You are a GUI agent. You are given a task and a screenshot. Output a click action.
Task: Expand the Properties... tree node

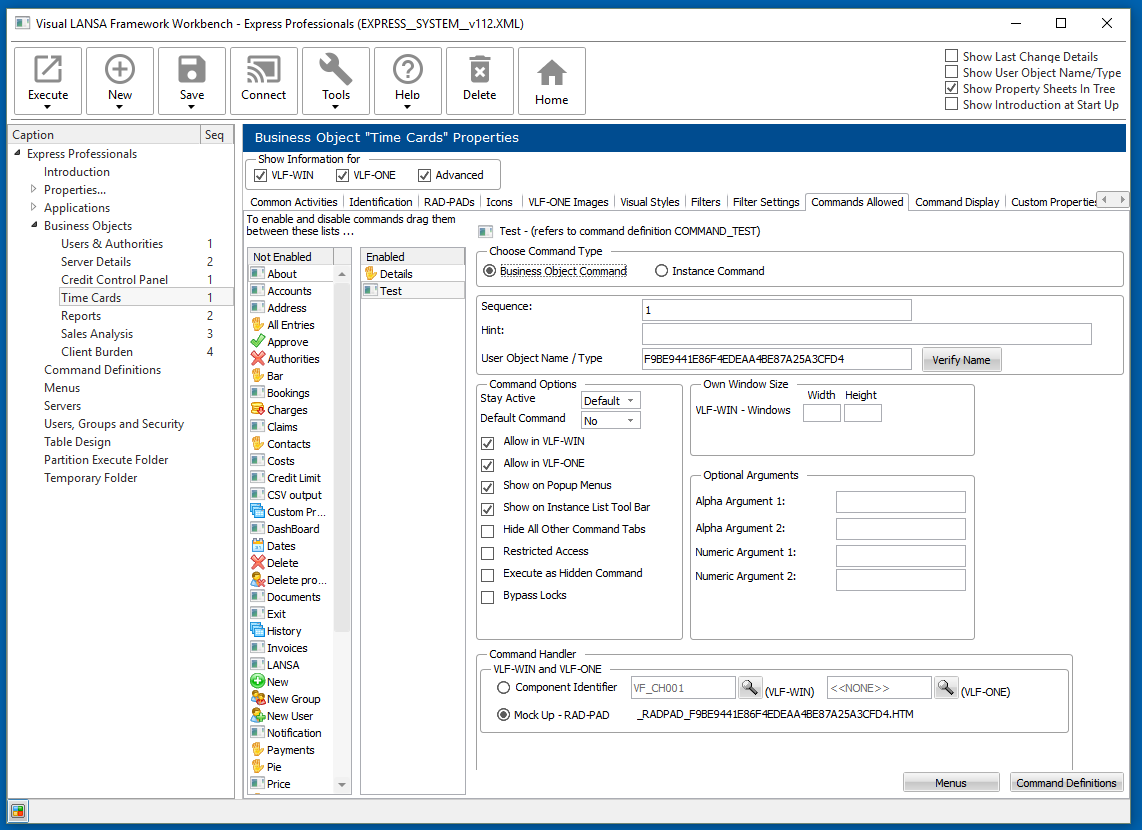click(34, 189)
